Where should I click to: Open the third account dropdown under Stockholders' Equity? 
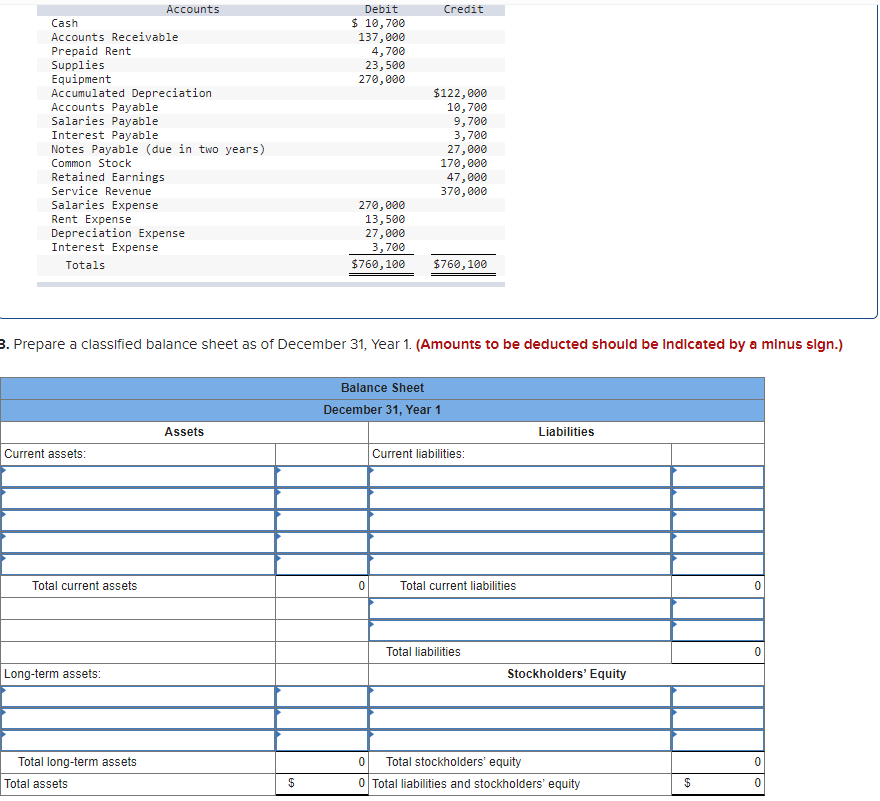[x=520, y=740]
